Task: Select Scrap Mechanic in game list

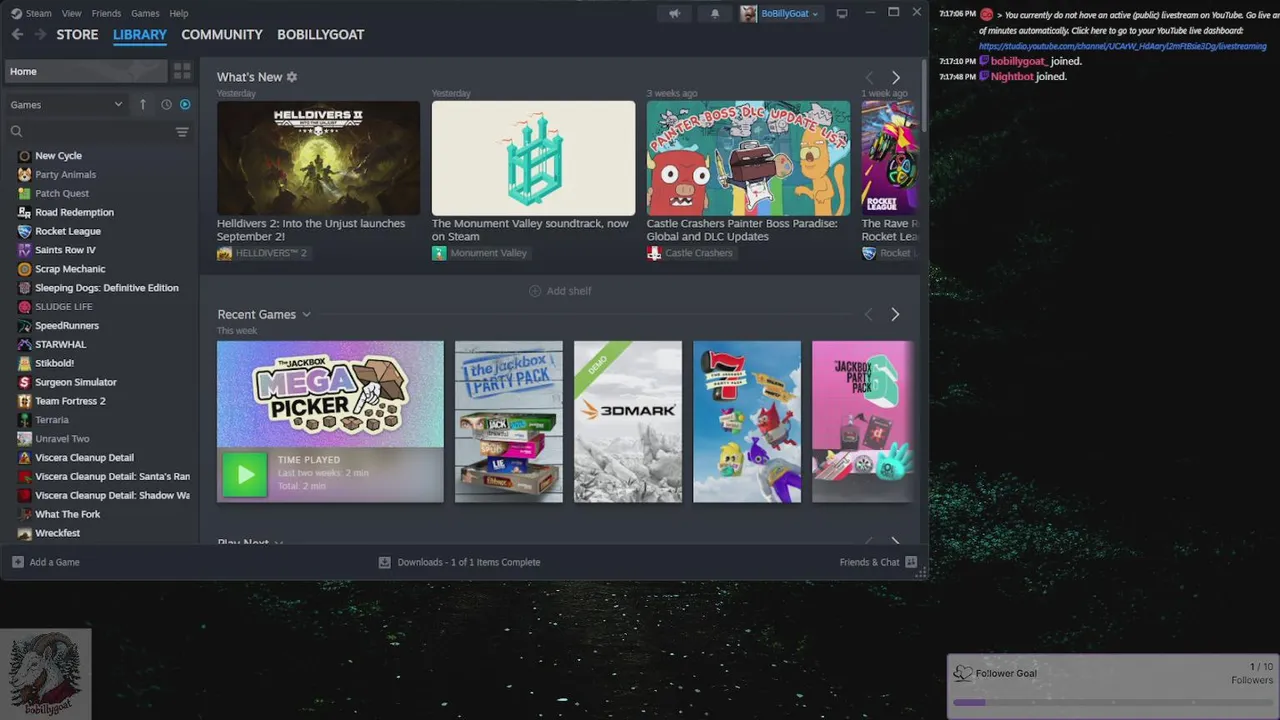Action: click(x=70, y=269)
